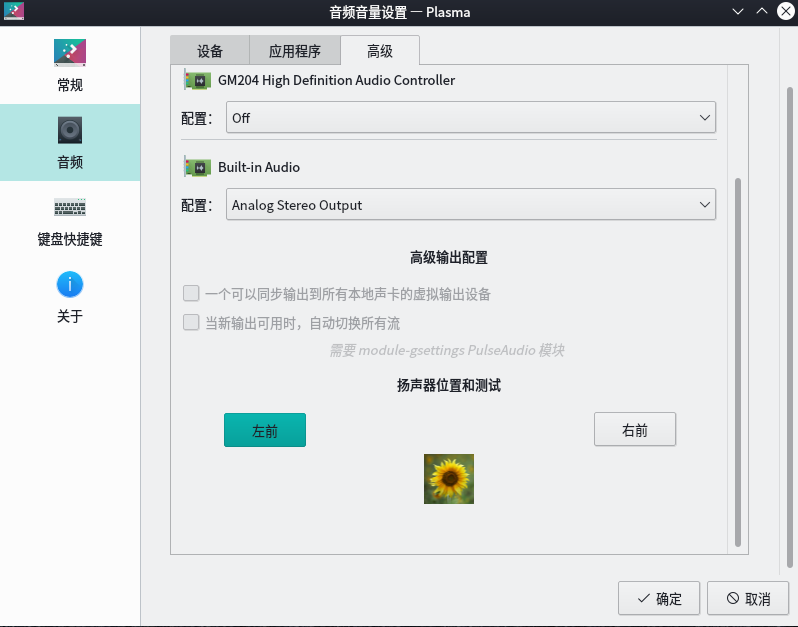798x627 pixels.
Task: Confirm settings with 确定 button
Action: tap(658, 599)
